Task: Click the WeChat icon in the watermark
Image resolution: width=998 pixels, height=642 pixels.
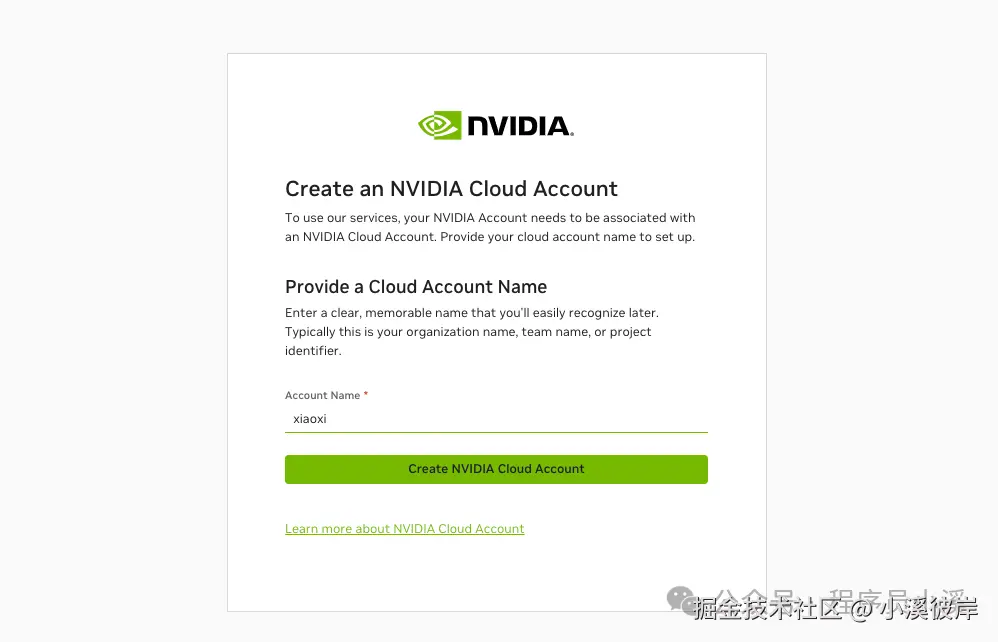Action: coord(682,598)
